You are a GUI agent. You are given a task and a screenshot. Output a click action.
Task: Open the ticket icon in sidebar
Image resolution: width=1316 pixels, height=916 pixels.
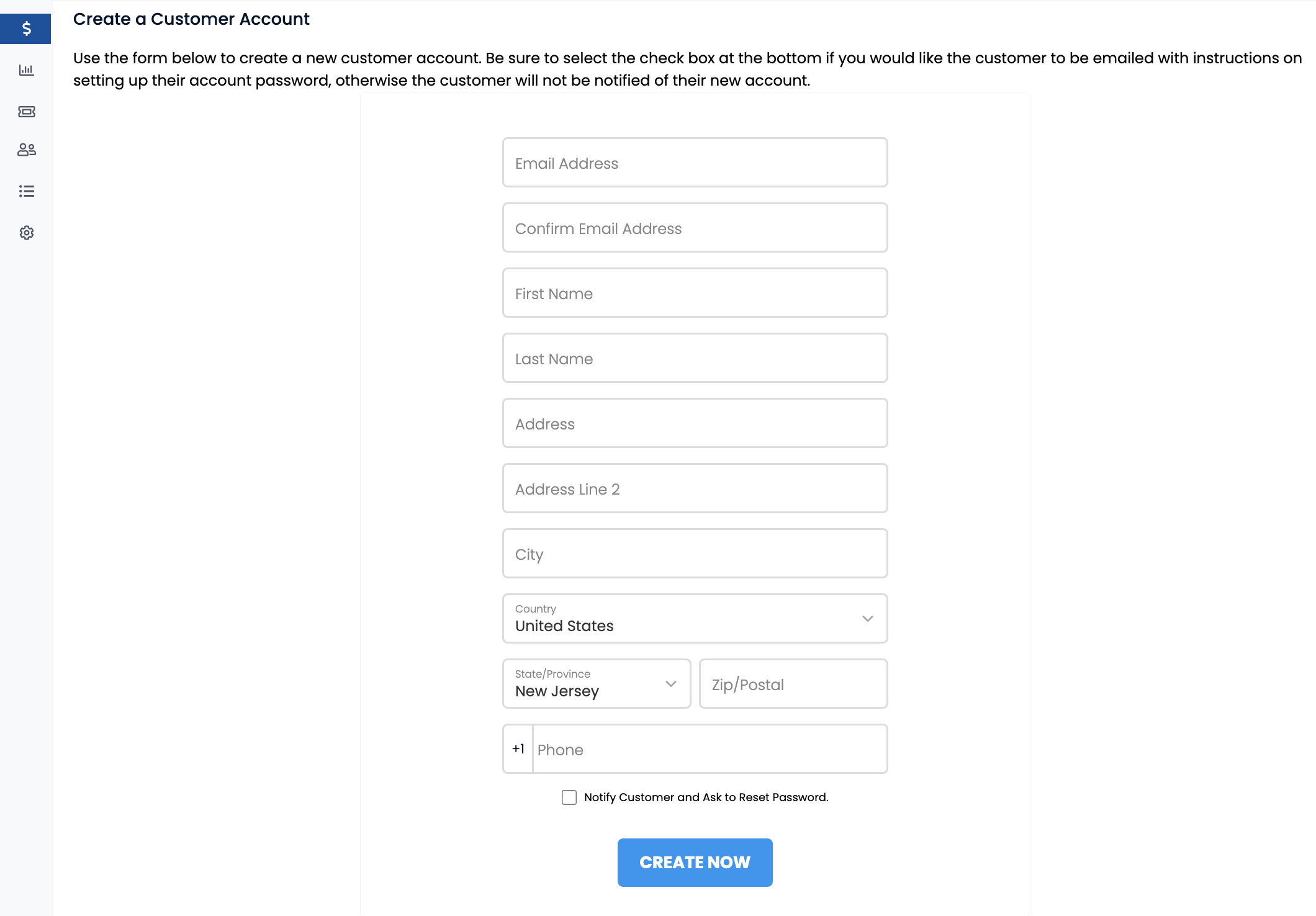pyautogui.click(x=26, y=112)
